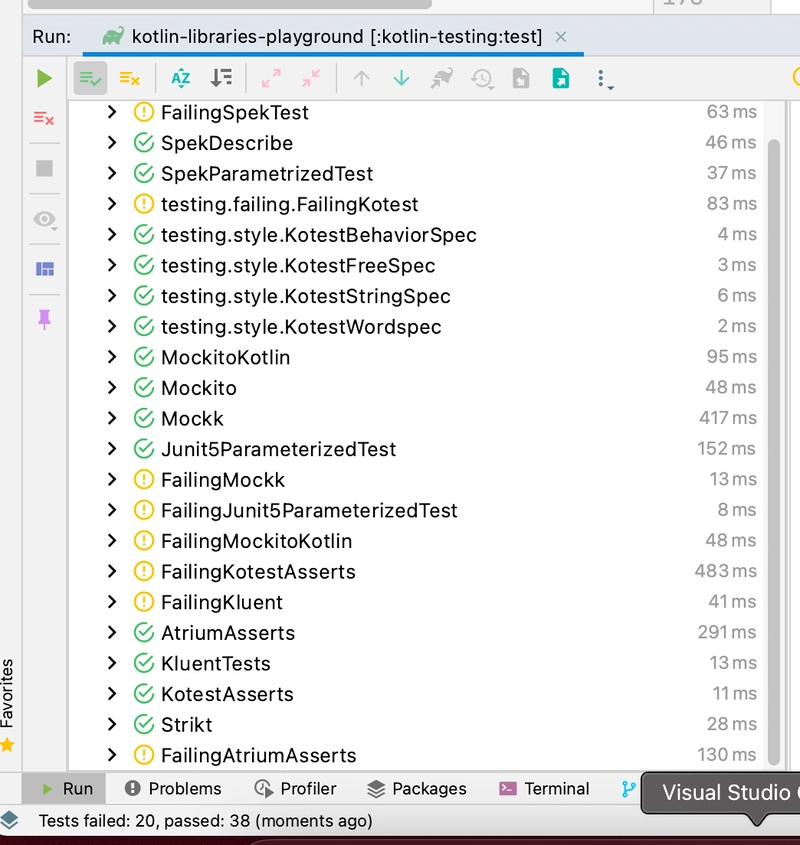Screen dimensions: 800x845
Task: Open the Favorites tool window
Action: [9, 699]
